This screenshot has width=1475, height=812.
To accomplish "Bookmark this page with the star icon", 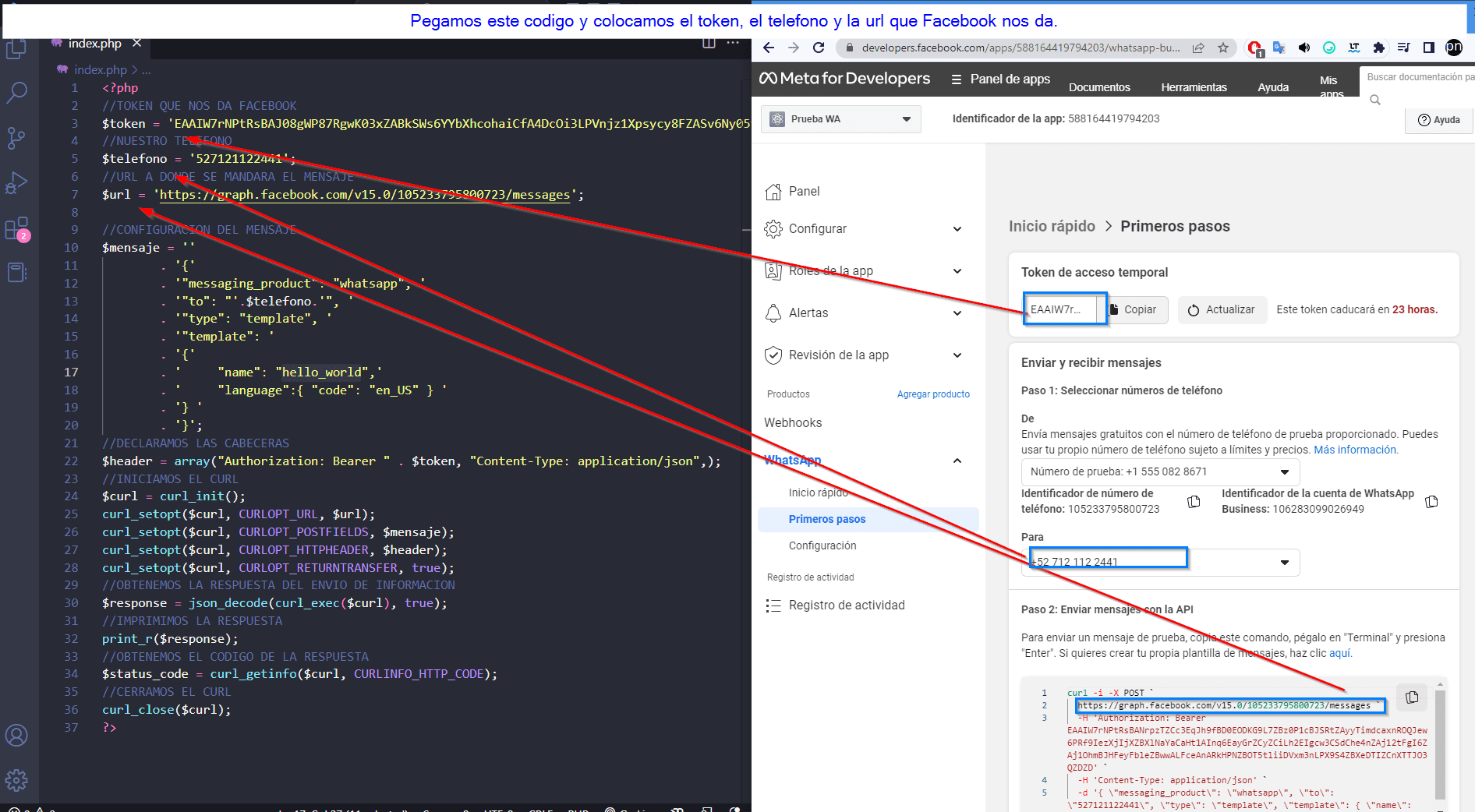I will point(1223,48).
